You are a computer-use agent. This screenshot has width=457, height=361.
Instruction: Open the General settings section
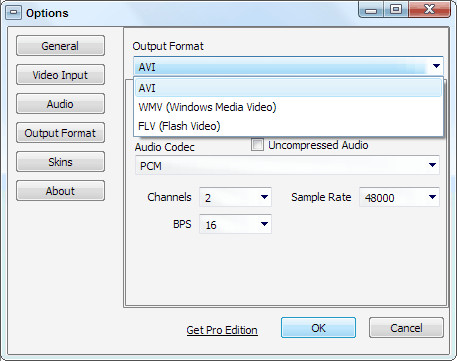[x=60, y=46]
